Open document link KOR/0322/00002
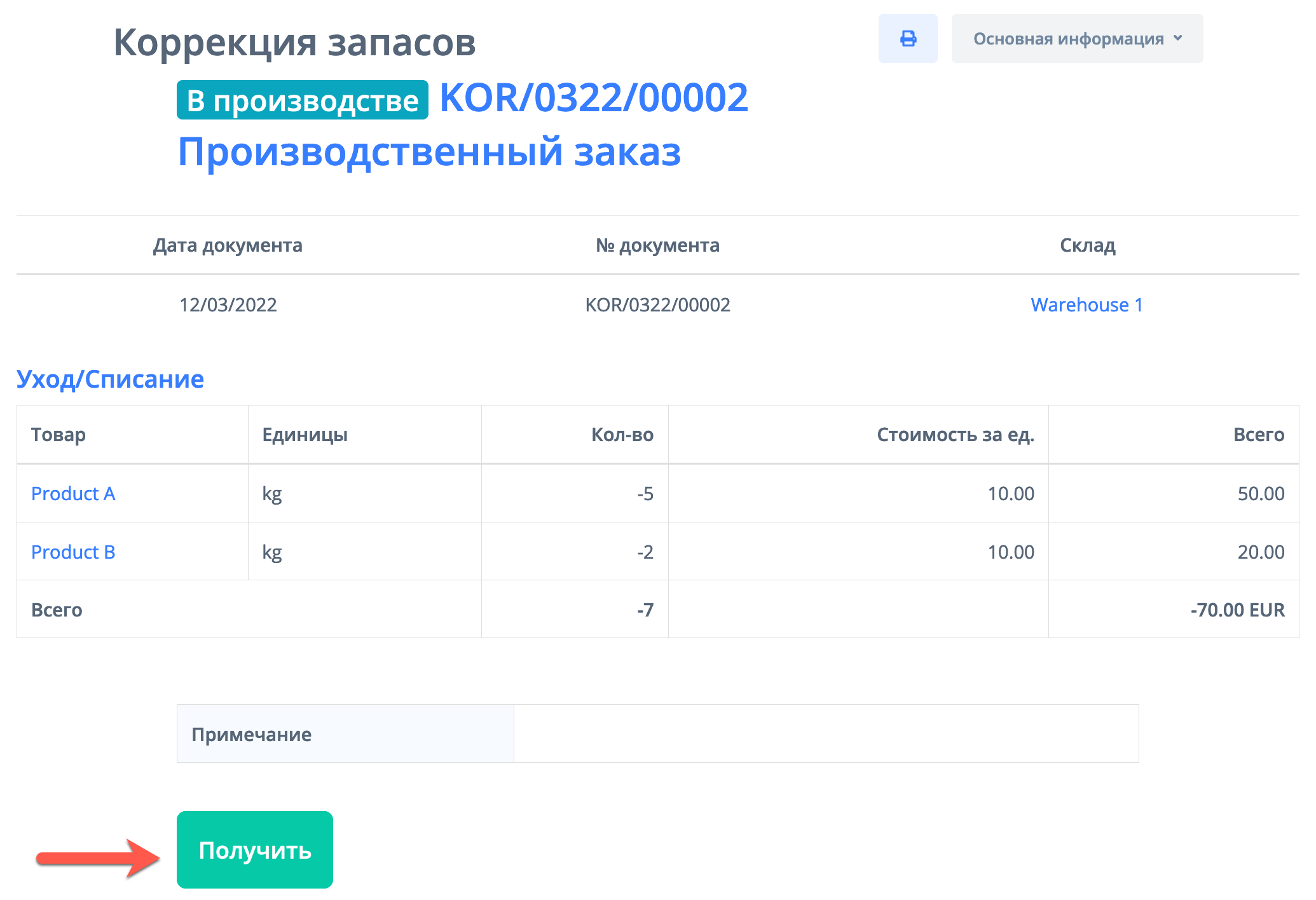The width and height of the screenshot is (1316, 900). point(593,98)
